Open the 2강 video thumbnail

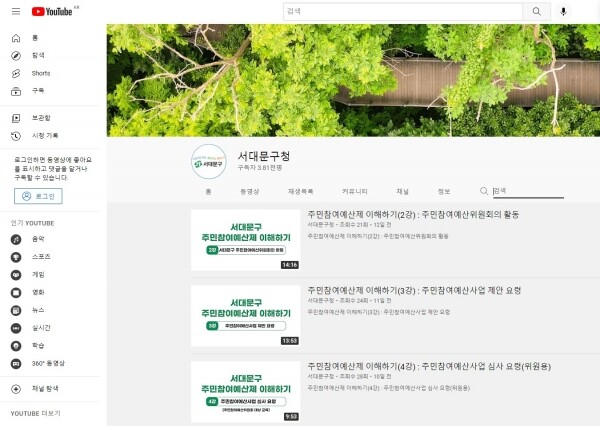[245, 240]
